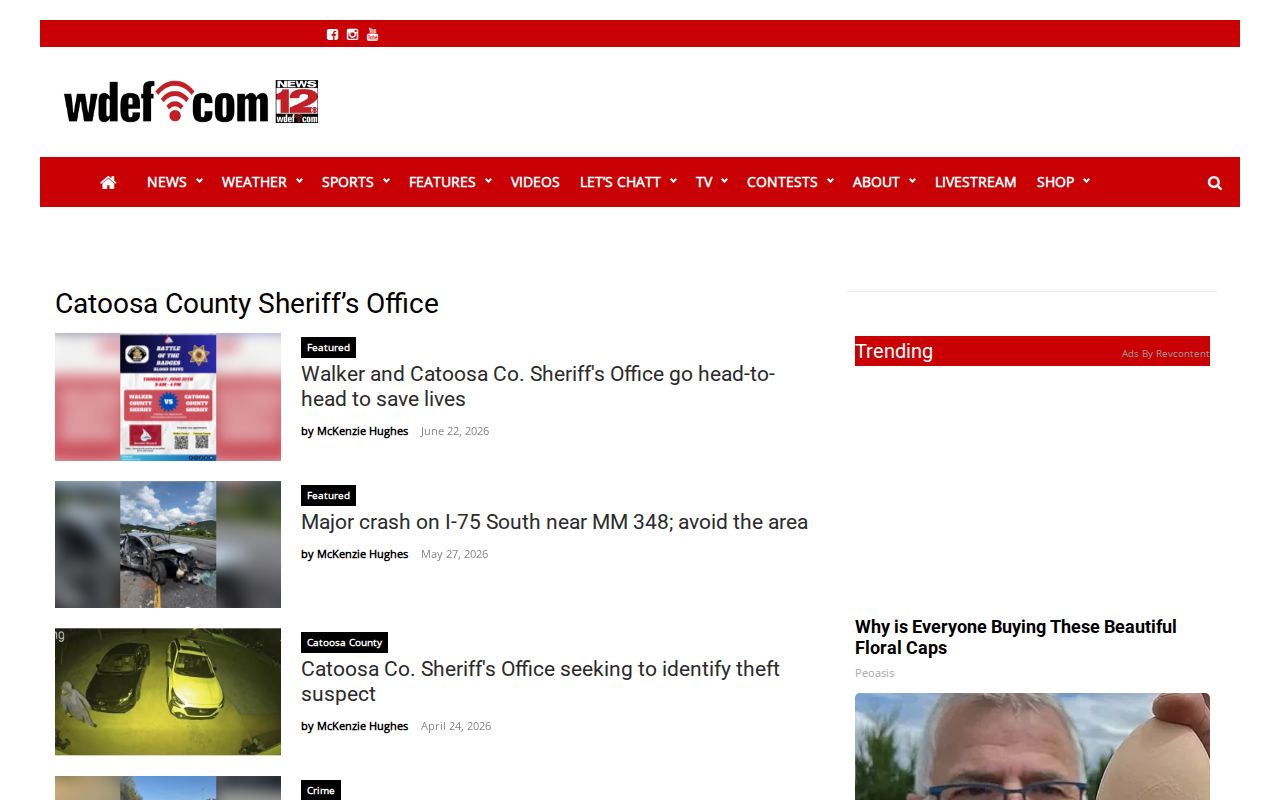Open article about identifying theft suspect
The image size is (1280, 800).
coord(540,681)
